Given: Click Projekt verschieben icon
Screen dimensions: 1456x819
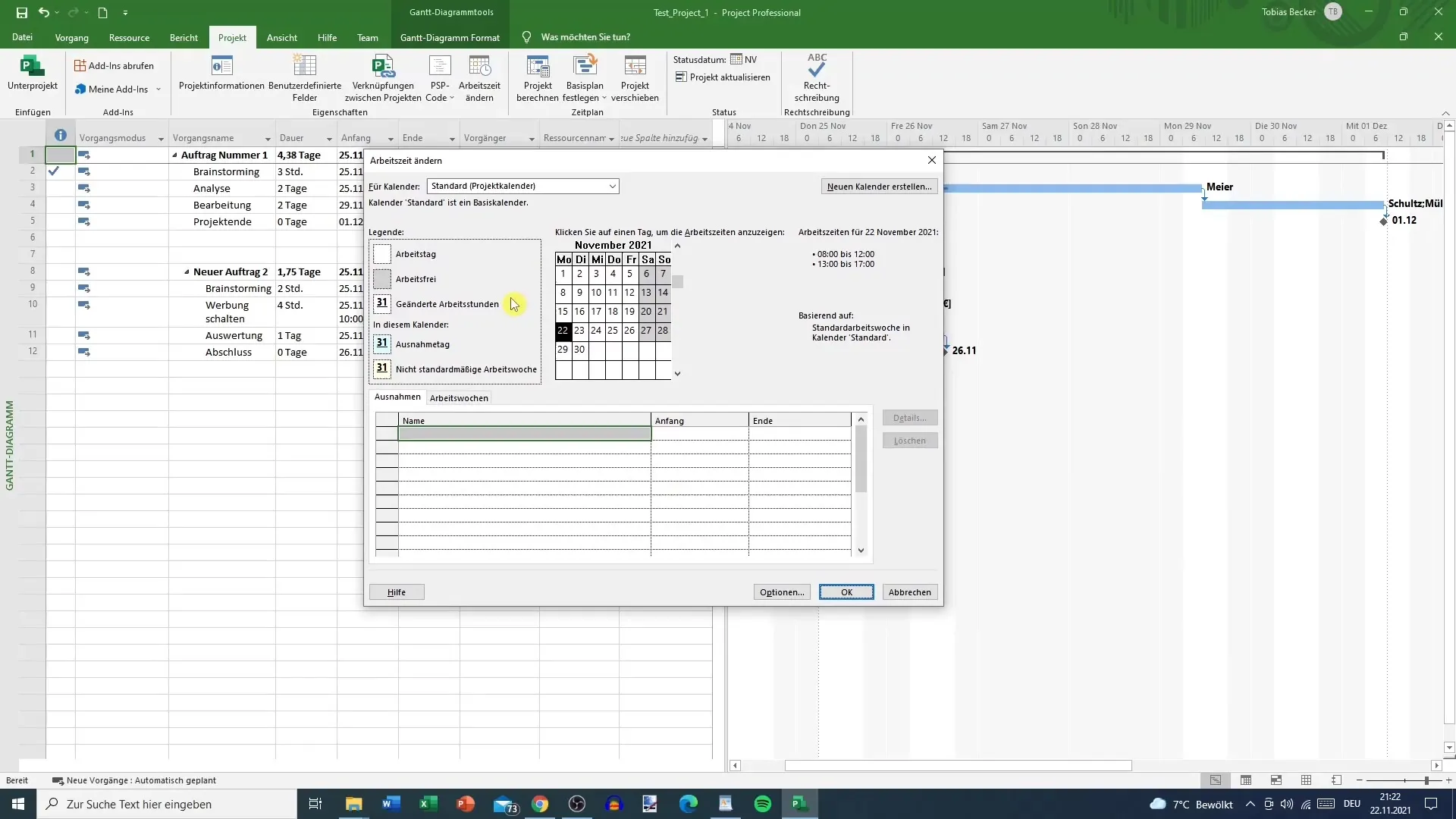Looking at the screenshot, I should point(635,78).
